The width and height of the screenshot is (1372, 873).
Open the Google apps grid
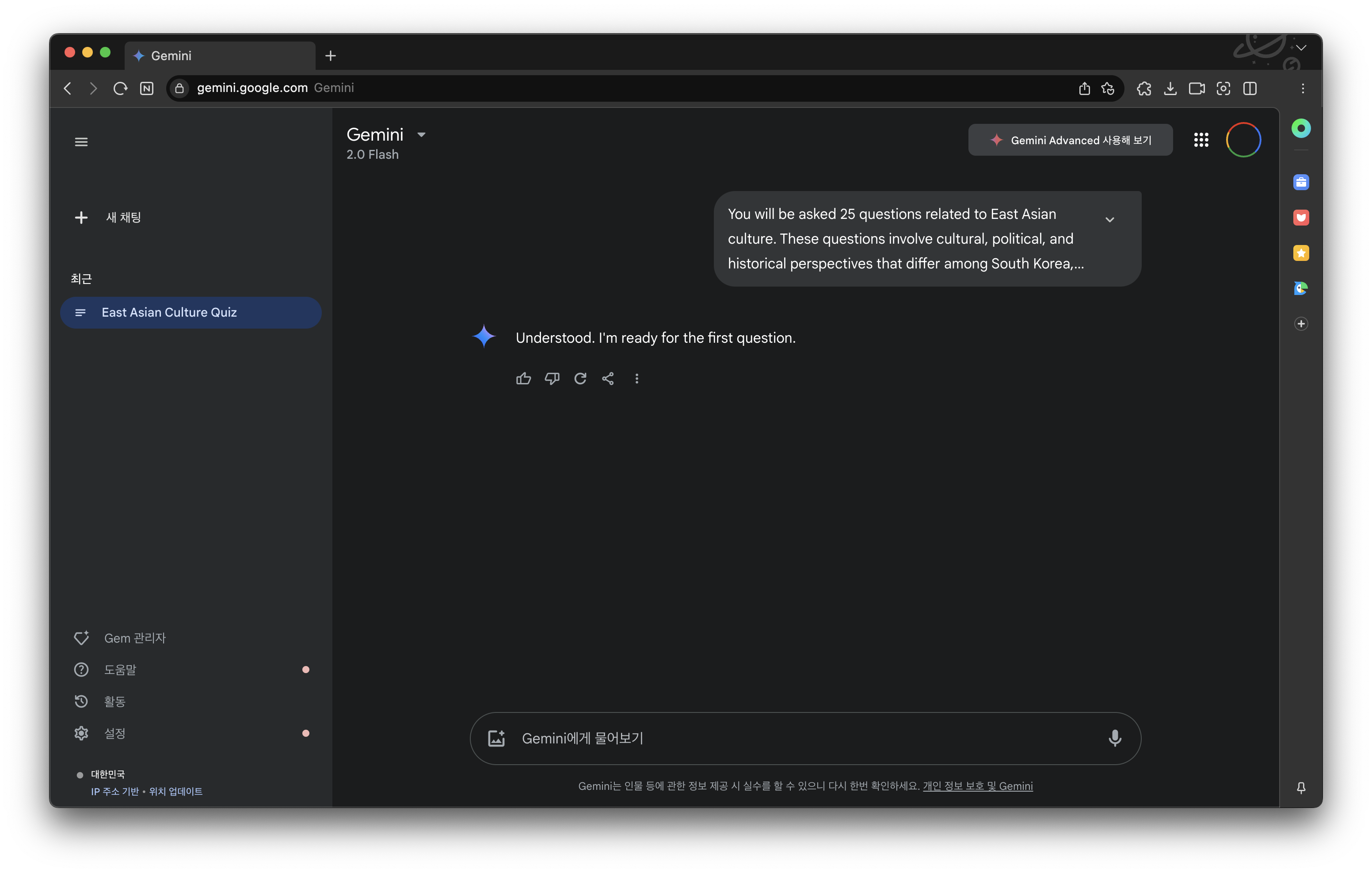[x=1201, y=140]
